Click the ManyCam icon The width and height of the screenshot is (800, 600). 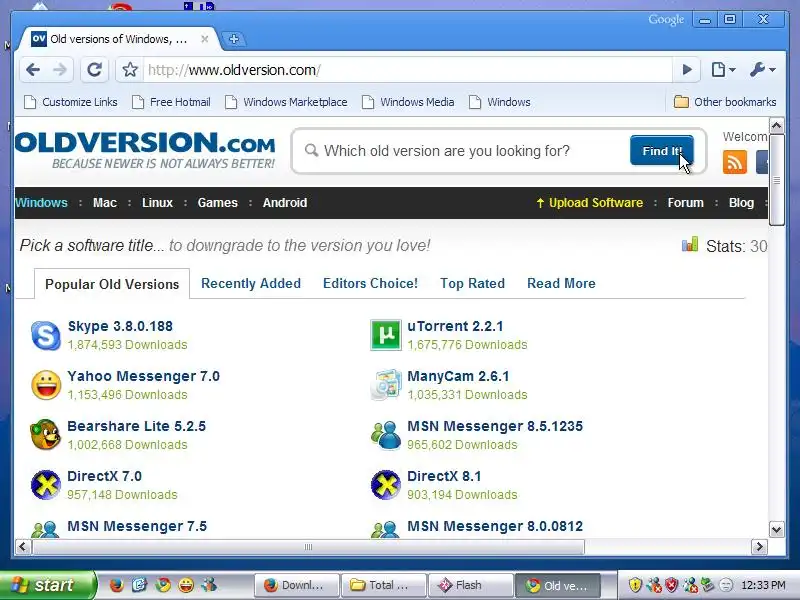[x=386, y=385]
